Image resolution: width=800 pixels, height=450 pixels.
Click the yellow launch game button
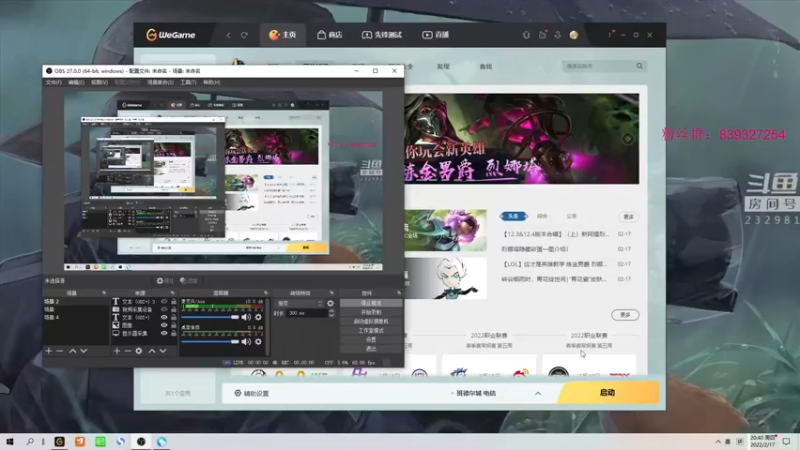[607, 393]
